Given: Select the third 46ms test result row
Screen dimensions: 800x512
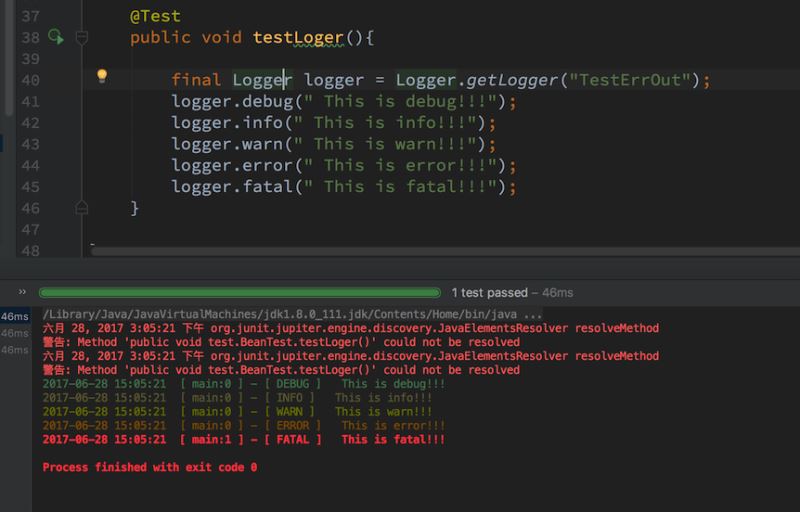Looking at the screenshot, I should [x=14, y=350].
